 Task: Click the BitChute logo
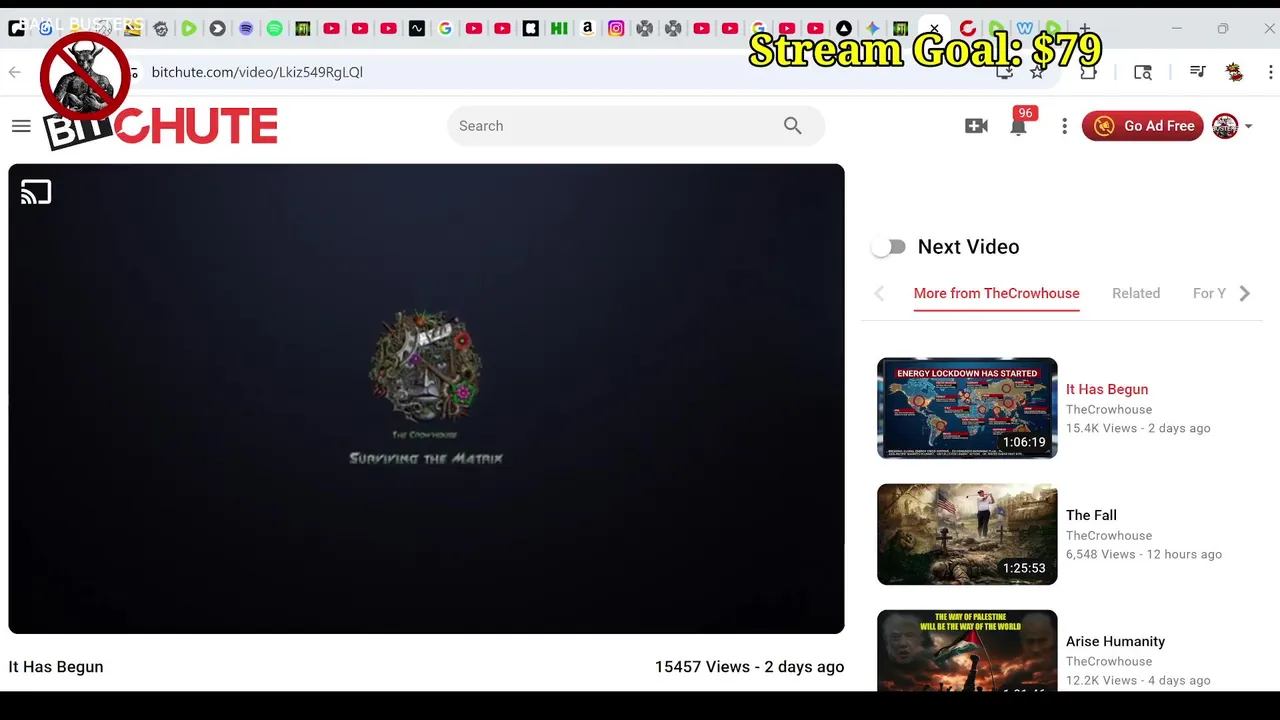160,127
